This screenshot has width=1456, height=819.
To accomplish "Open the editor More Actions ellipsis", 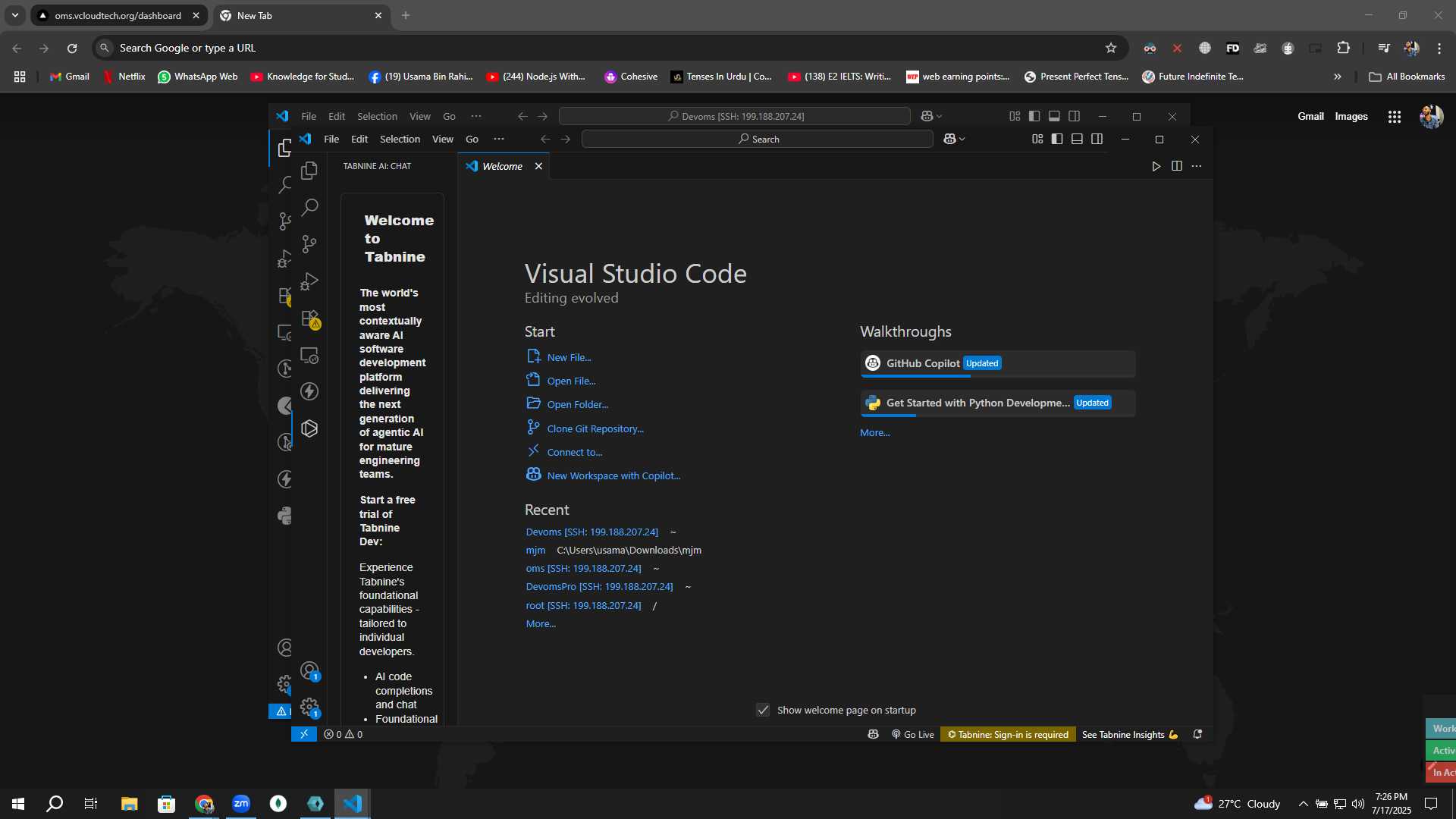I will (1197, 166).
